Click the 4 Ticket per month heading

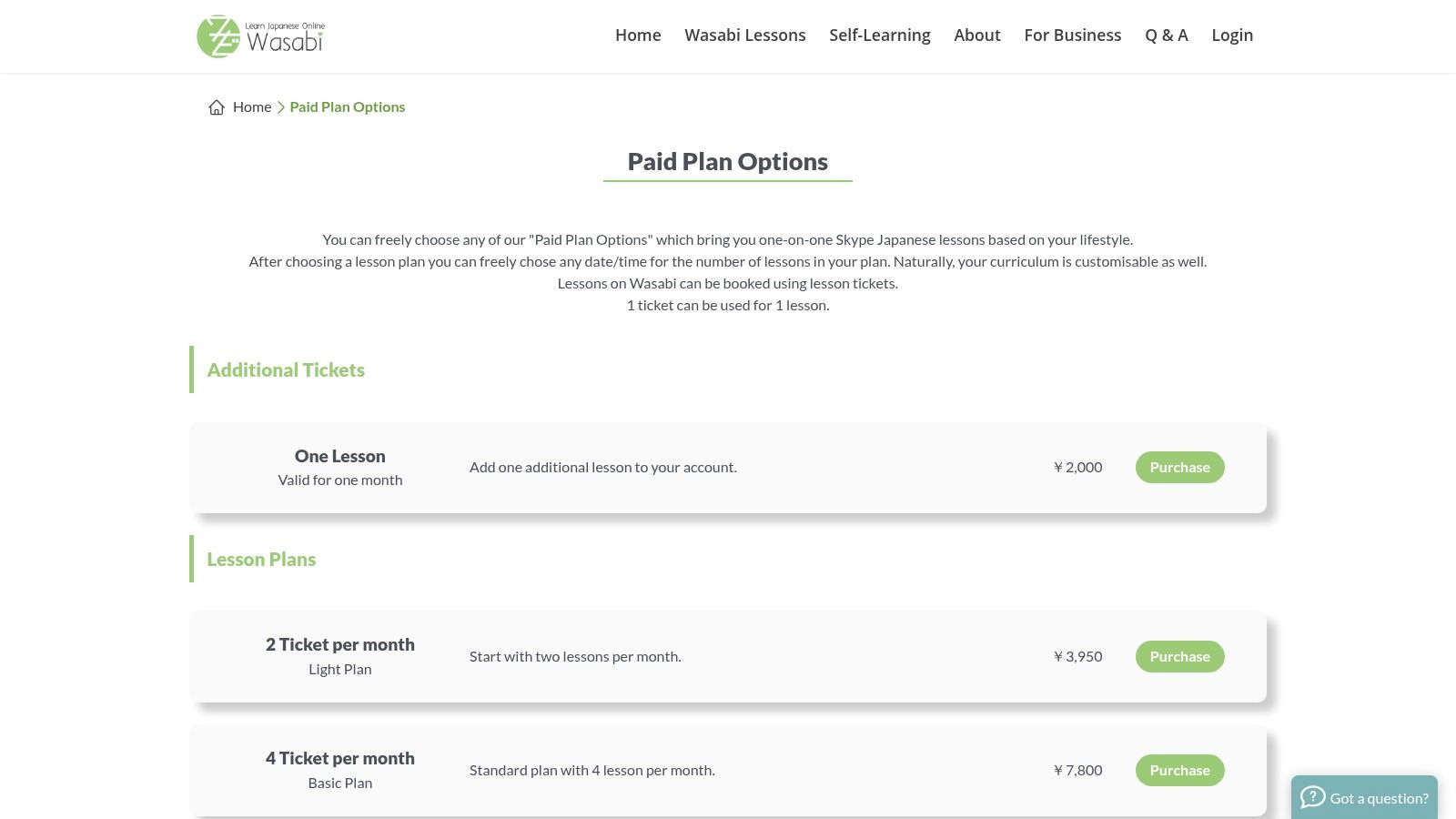pyautogui.click(x=339, y=759)
